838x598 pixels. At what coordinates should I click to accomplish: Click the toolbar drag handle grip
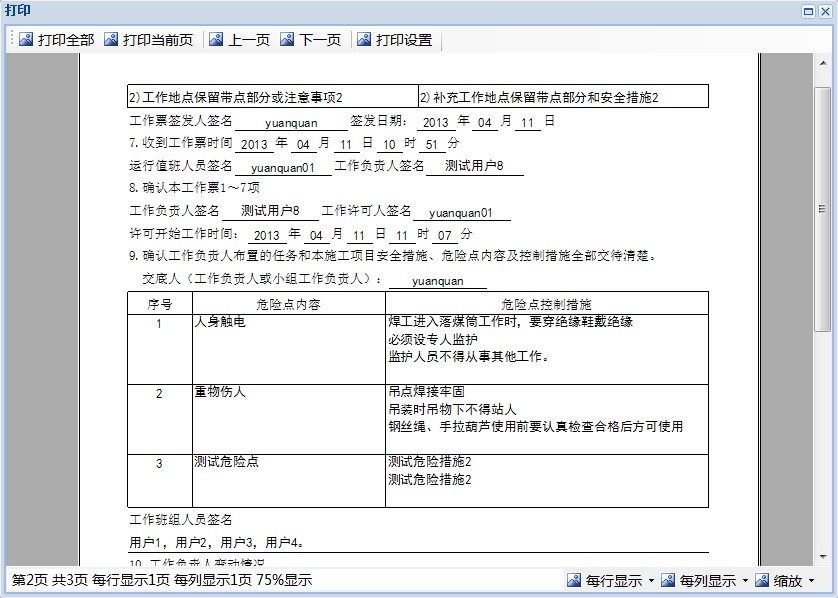pyautogui.click(x=12, y=40)
